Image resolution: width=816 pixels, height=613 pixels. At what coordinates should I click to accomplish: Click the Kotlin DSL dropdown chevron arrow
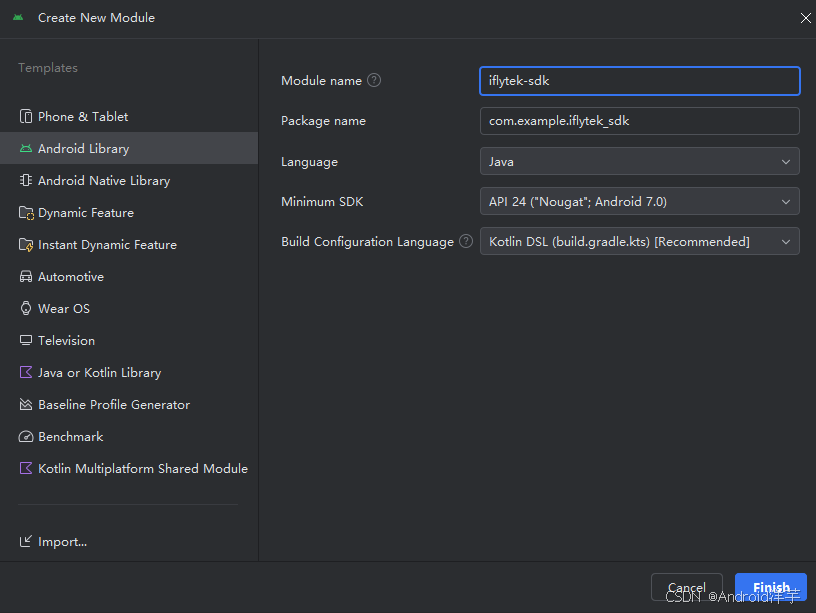tap(786, 242)
